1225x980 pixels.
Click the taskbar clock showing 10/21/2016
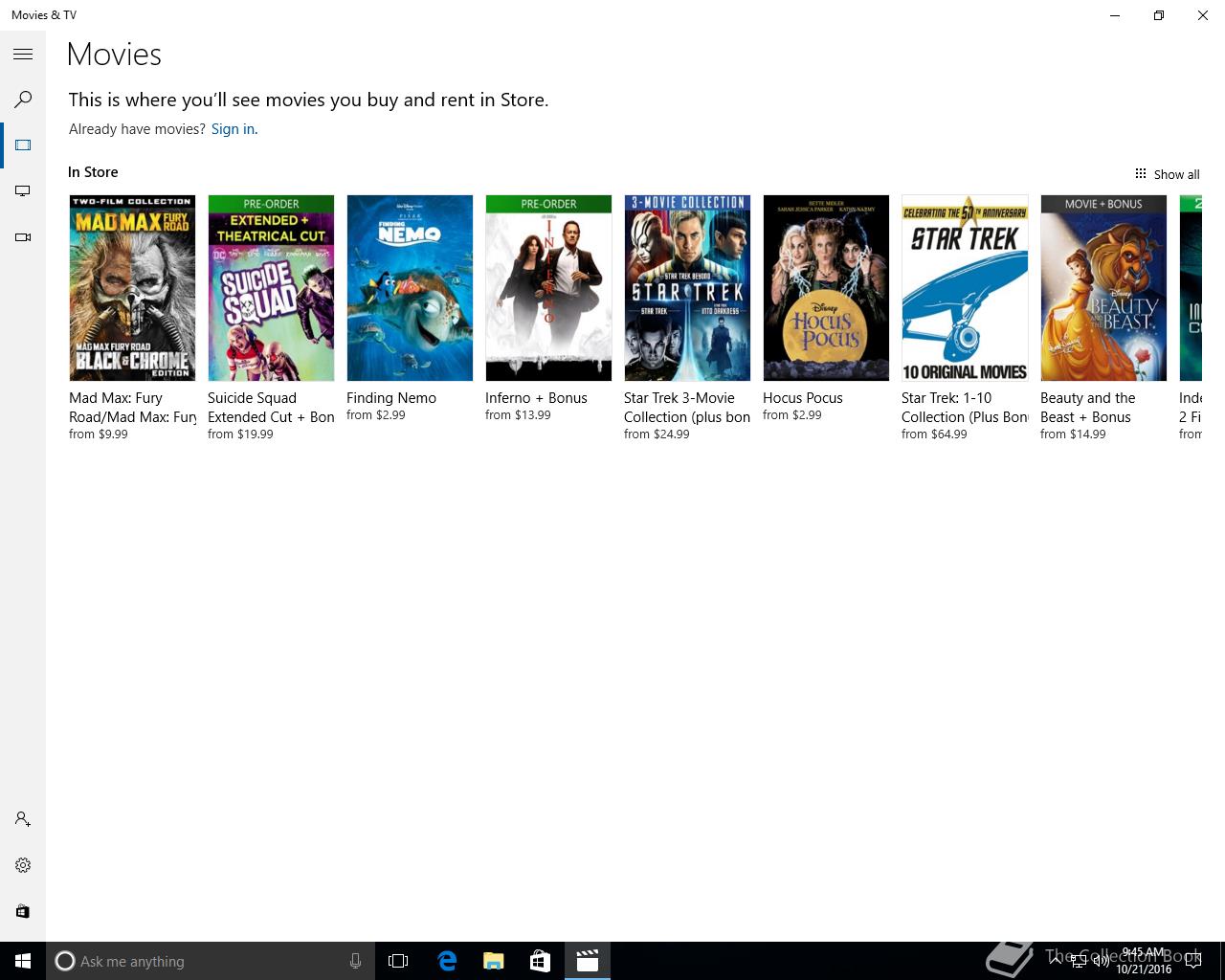tap(1144, 961)
